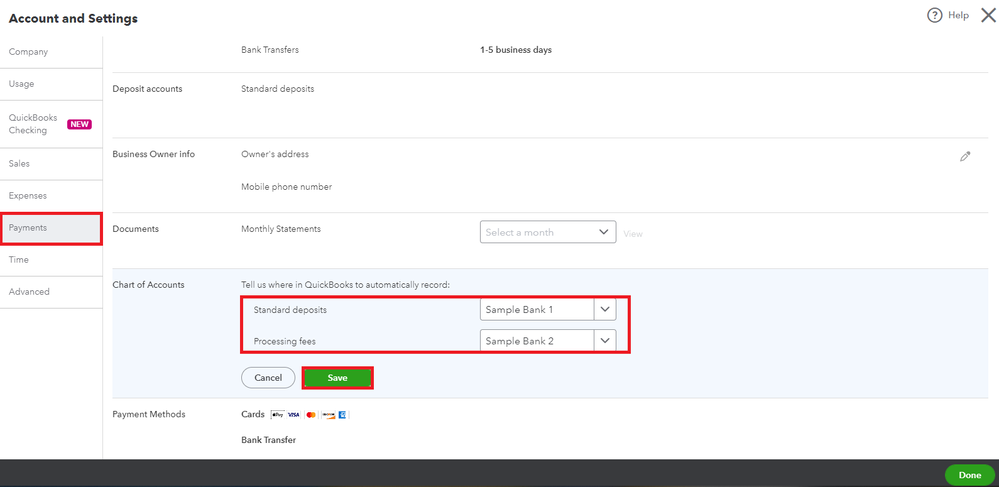
Task: Click the Chart of Accounts label
Action: (x=148, y=285)
